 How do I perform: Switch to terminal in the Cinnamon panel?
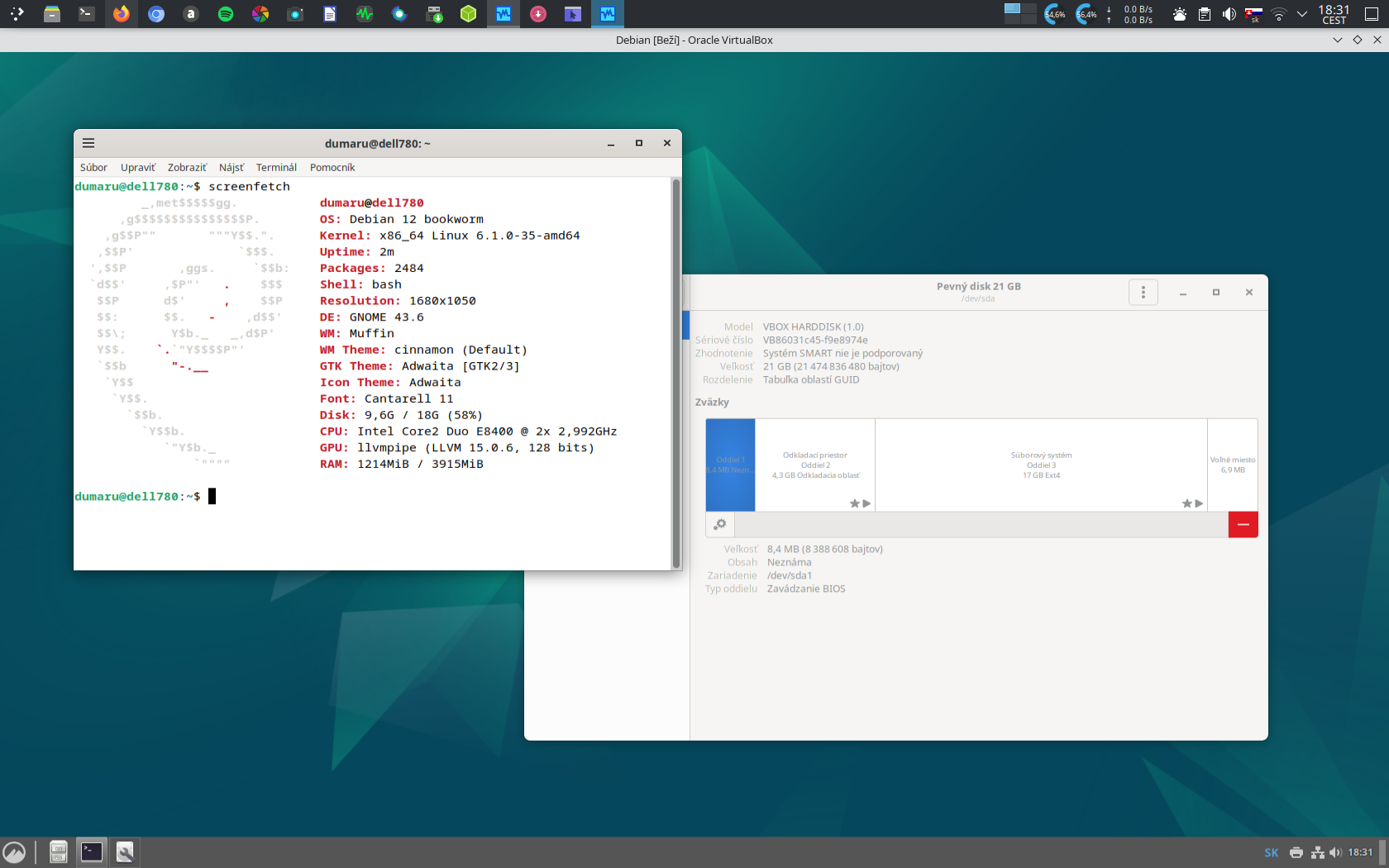pyautogui.click(x=91, y=852)
